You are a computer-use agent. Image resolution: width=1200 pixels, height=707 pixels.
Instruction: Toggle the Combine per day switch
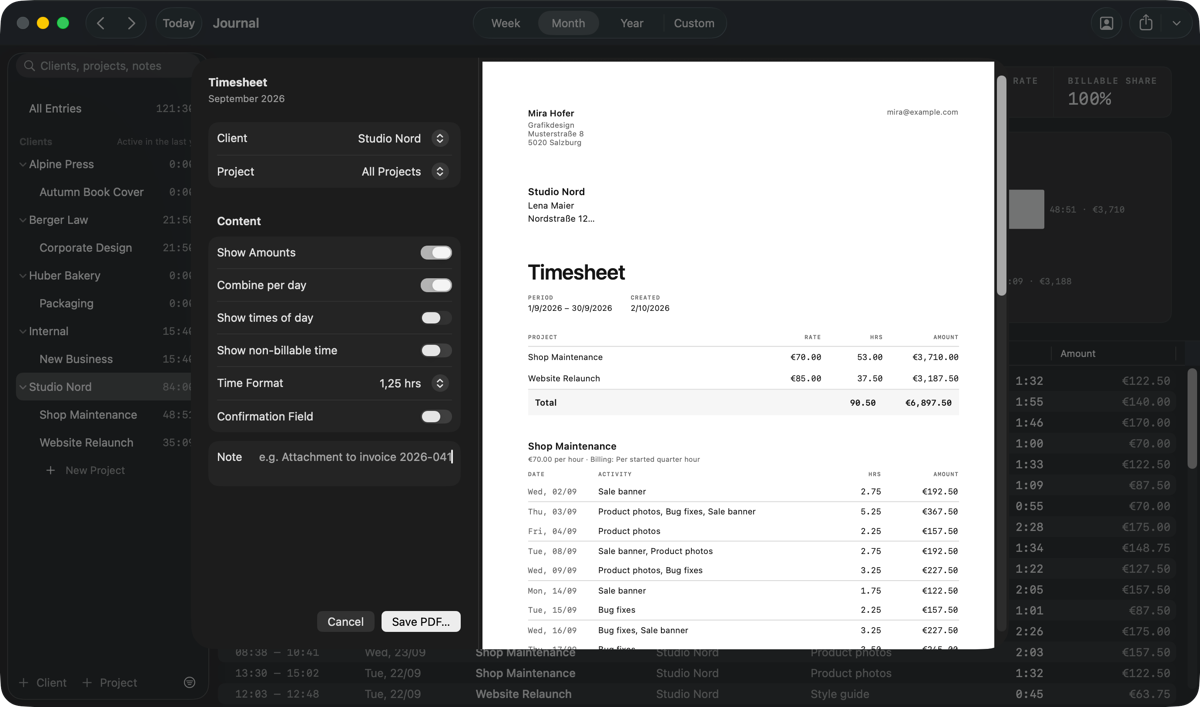pos(436,285)
